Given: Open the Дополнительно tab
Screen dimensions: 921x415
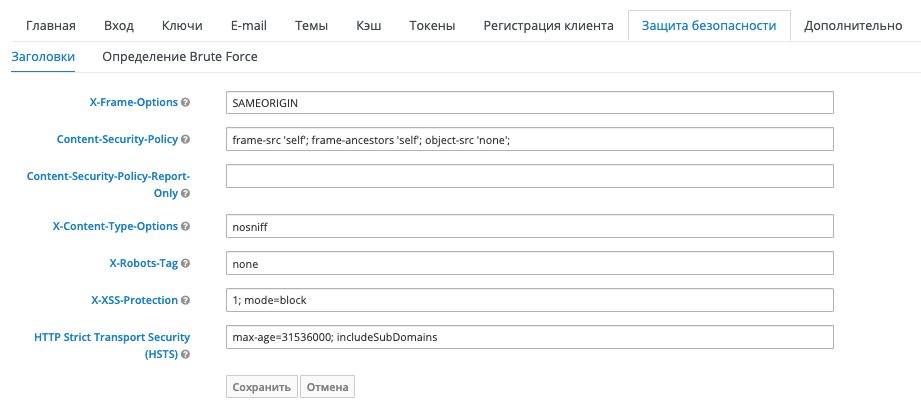Looking at the screenshot, I should click(x=853, y=26).
